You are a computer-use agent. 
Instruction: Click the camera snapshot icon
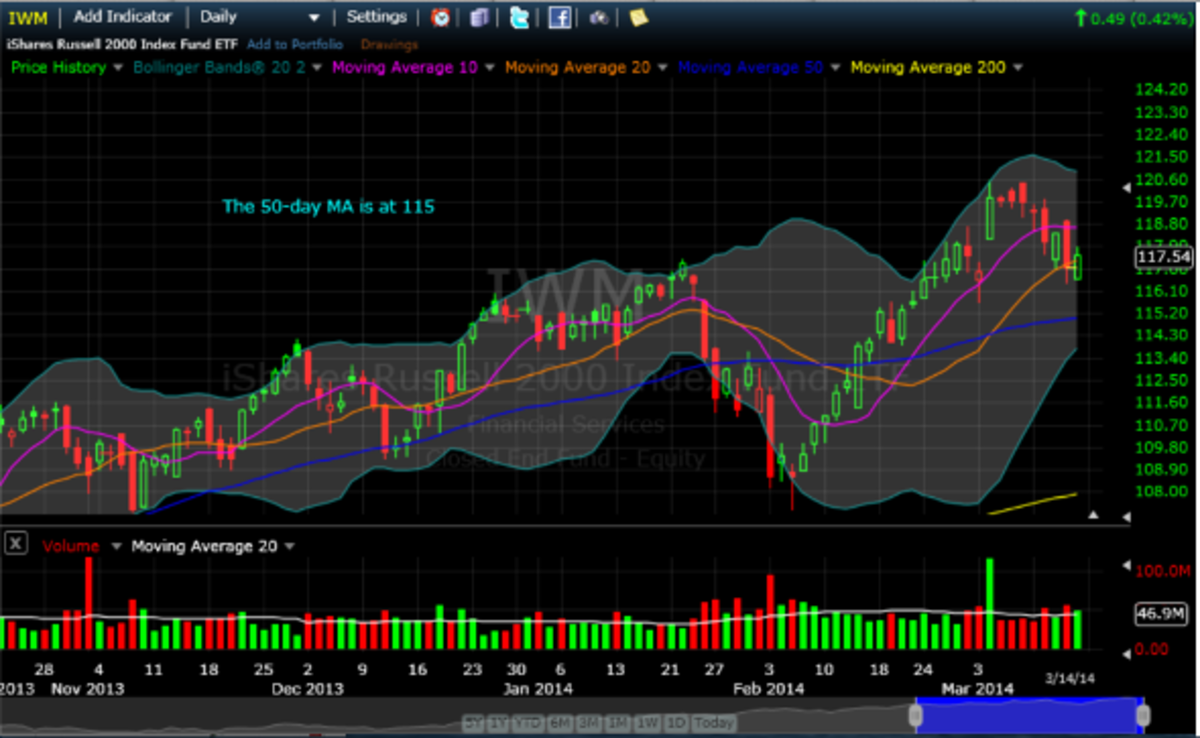pos(598,17)
